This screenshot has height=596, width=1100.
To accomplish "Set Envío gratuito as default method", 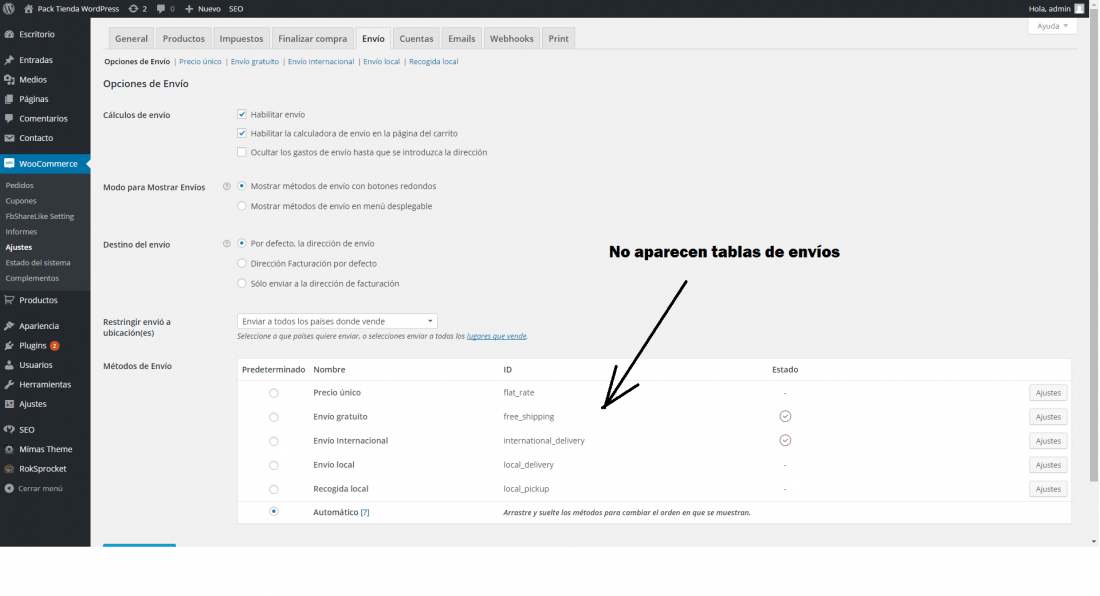I will point(274,417).
